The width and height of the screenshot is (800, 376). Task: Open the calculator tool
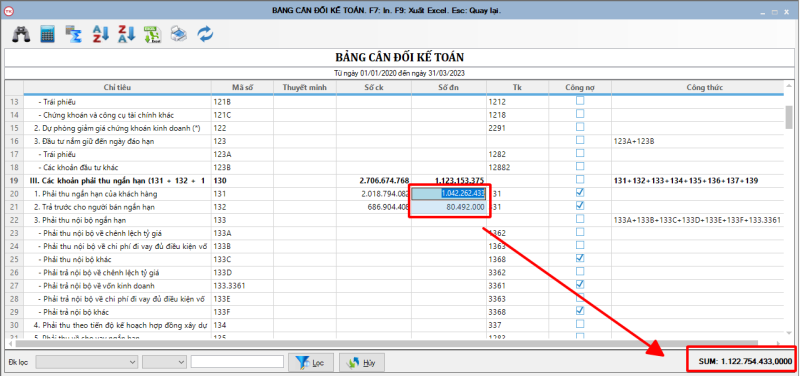pyautogui.click(x=47, y=34)
